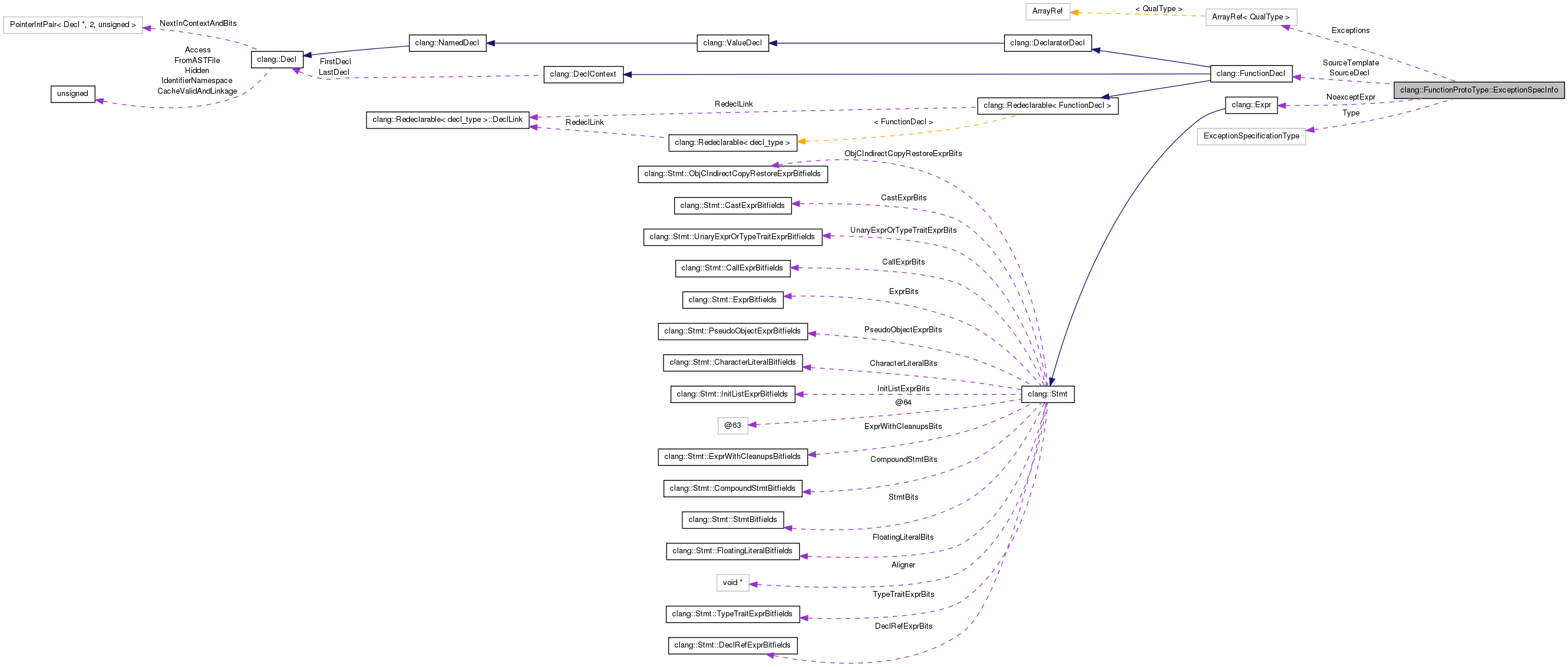Click the clang::Stmt node

pos(1047,394)
